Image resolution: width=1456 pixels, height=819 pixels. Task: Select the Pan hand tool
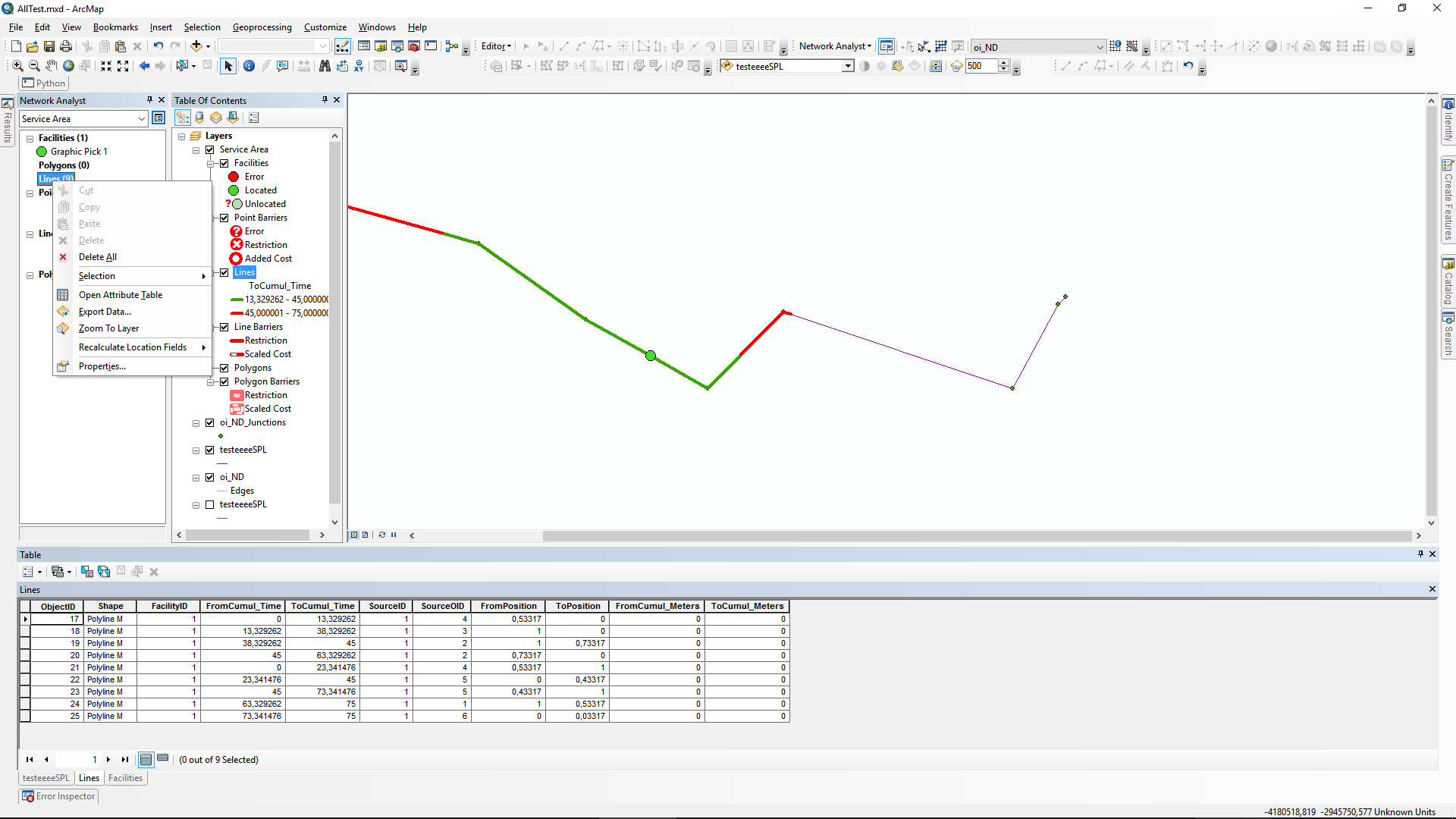51,66
